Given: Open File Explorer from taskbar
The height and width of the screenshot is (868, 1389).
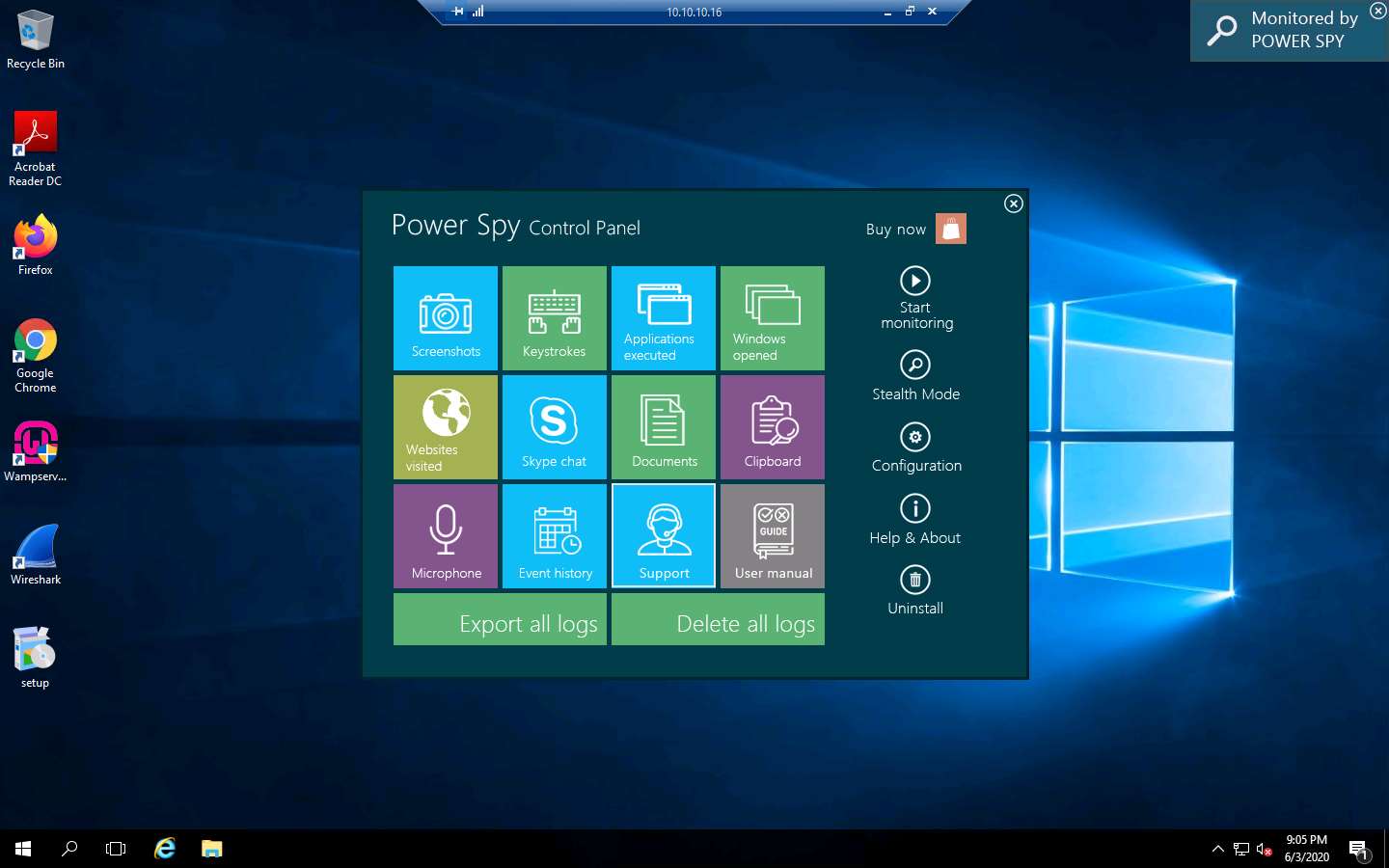Looking at the screenshot, I should (212, 849).
